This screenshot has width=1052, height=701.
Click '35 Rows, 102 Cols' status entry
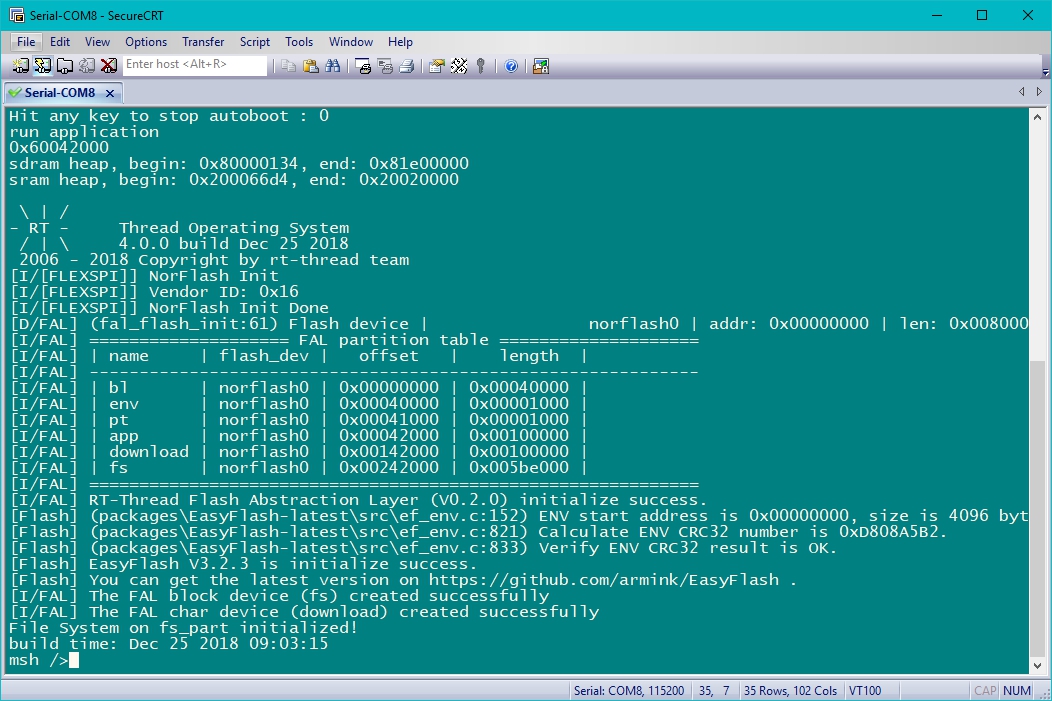tap(790, 690)
